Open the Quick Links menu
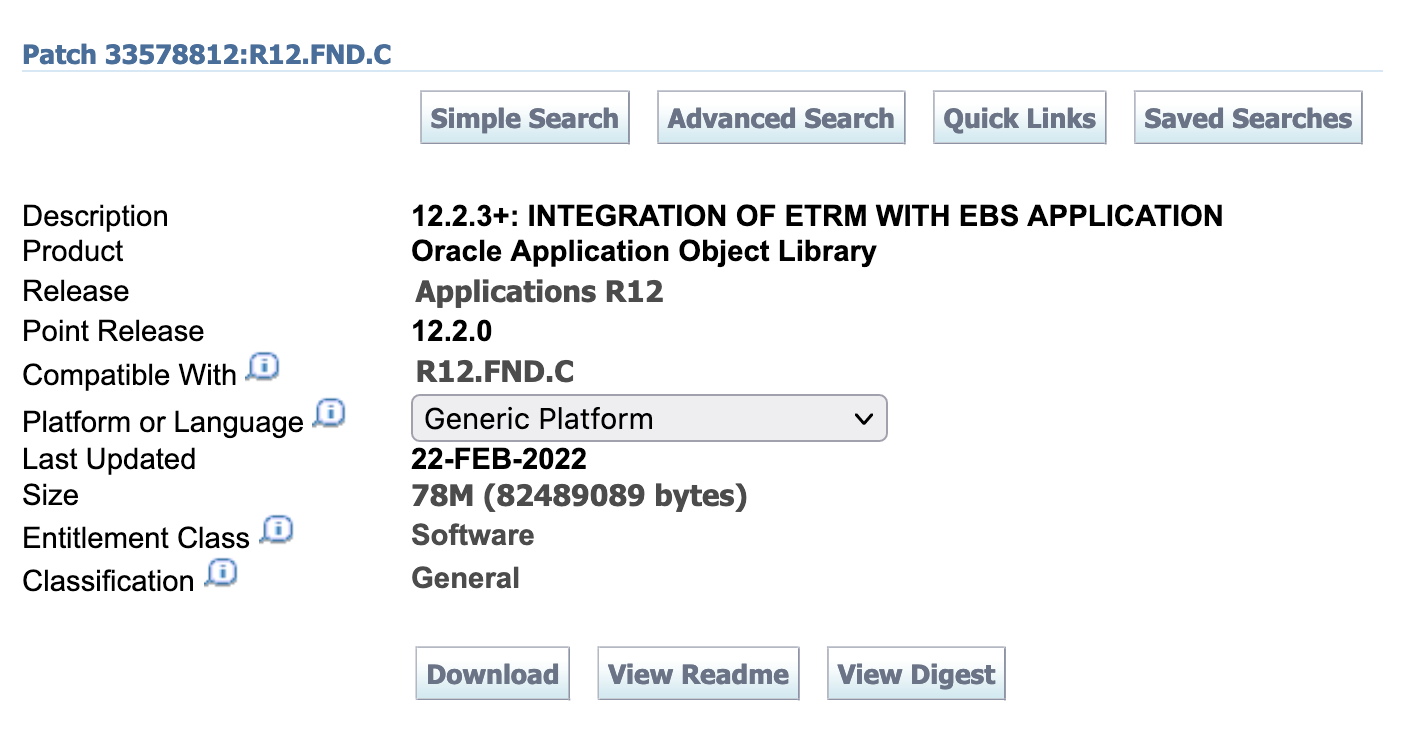Screen dimensions: 1404x739 [1019, 118]
